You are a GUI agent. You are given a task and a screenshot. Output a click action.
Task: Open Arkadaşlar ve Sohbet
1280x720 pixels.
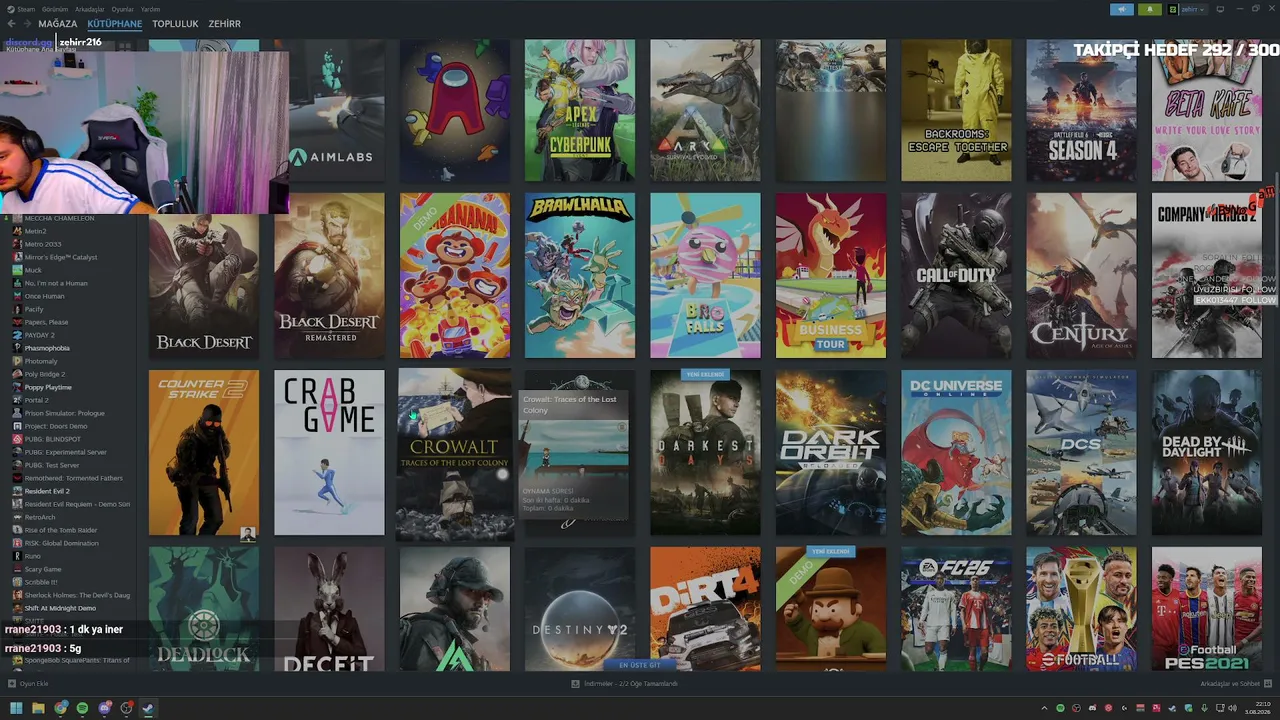pos(1236,684)
